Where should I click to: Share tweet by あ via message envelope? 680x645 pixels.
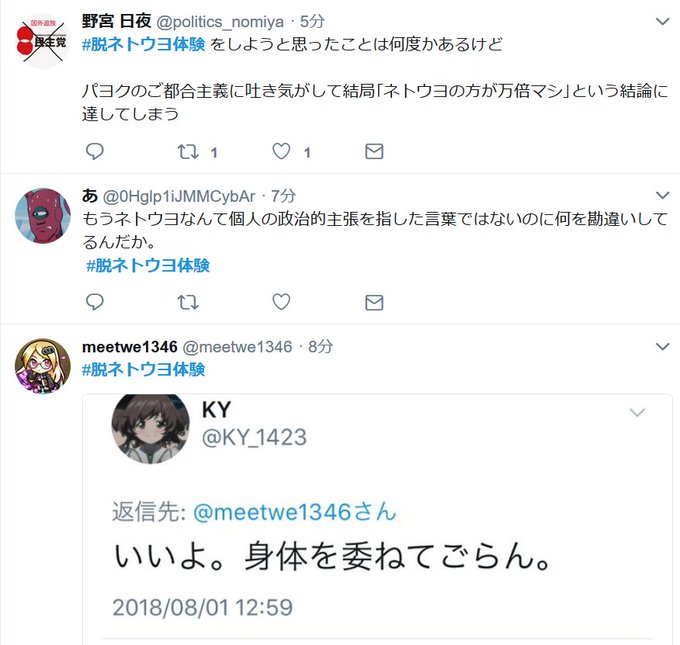click(374, 302)
